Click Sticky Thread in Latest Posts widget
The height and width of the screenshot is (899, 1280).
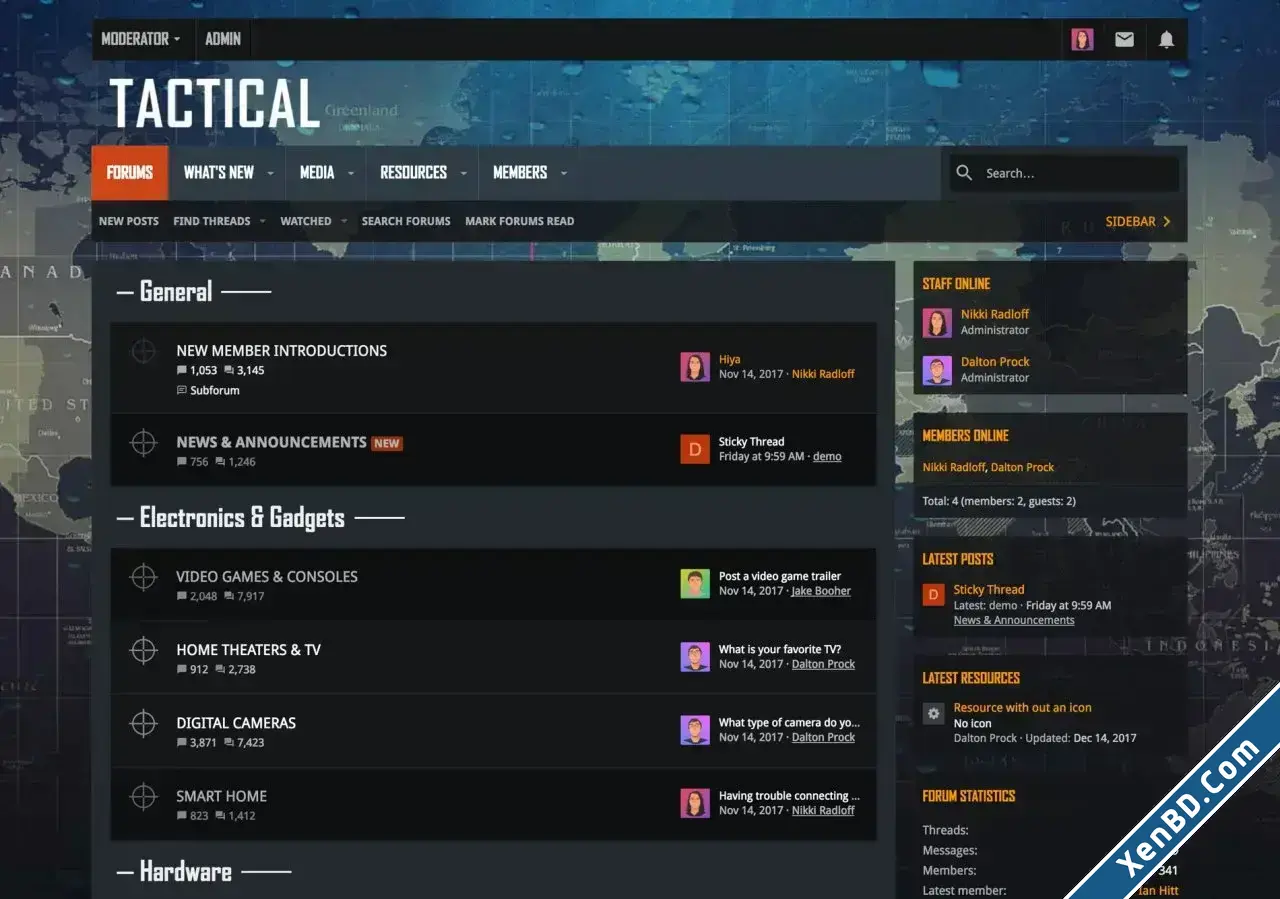tap(989, 590)
